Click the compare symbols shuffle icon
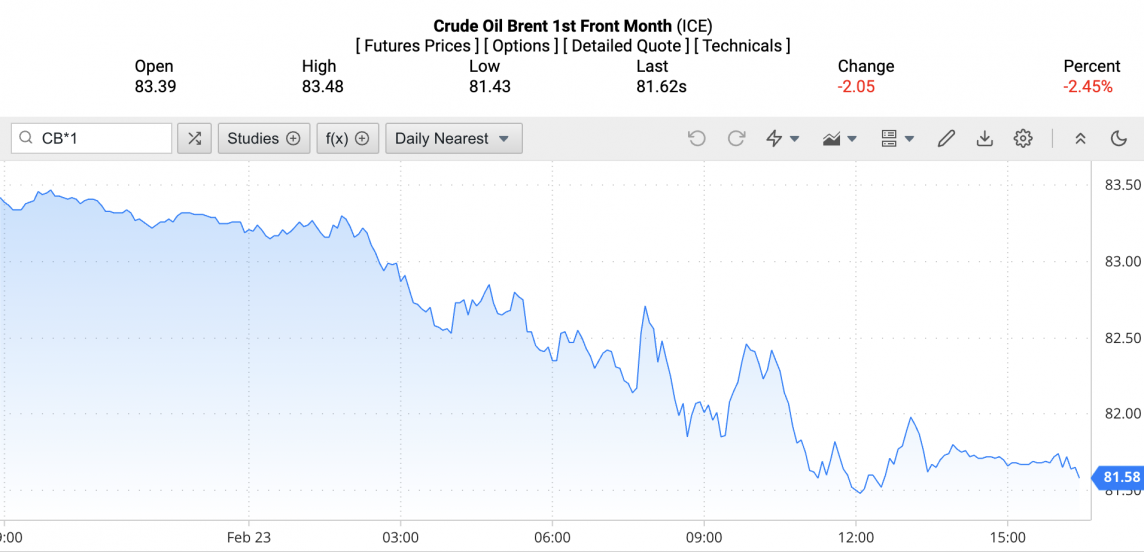This screenshot has width=1144, height=552. 194,139
